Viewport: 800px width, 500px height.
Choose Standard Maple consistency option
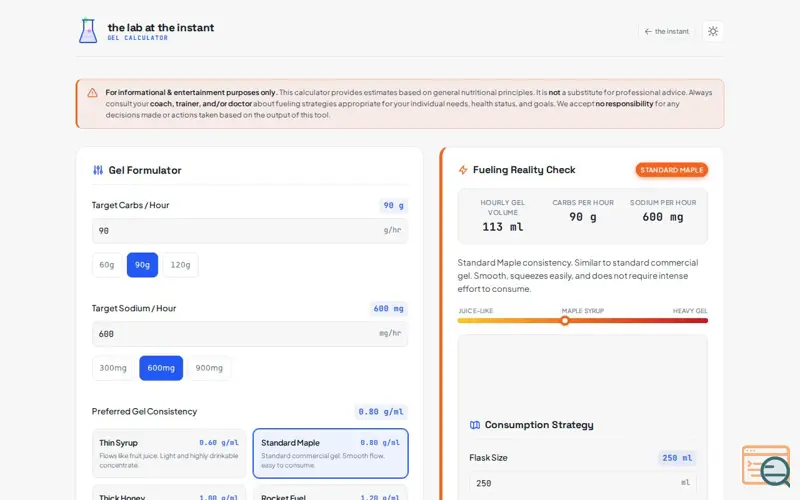pyautogui.click(x=331, y=453)
